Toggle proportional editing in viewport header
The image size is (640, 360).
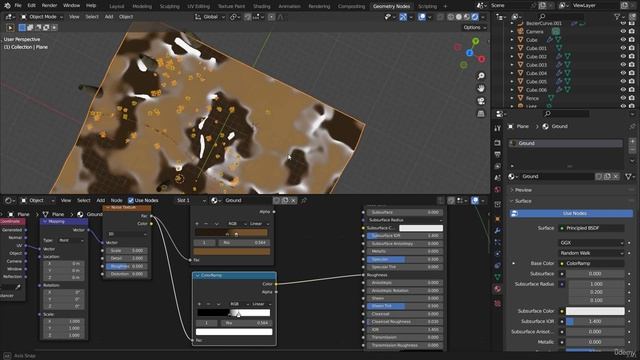pyautogui.click(x=271, y=17)
